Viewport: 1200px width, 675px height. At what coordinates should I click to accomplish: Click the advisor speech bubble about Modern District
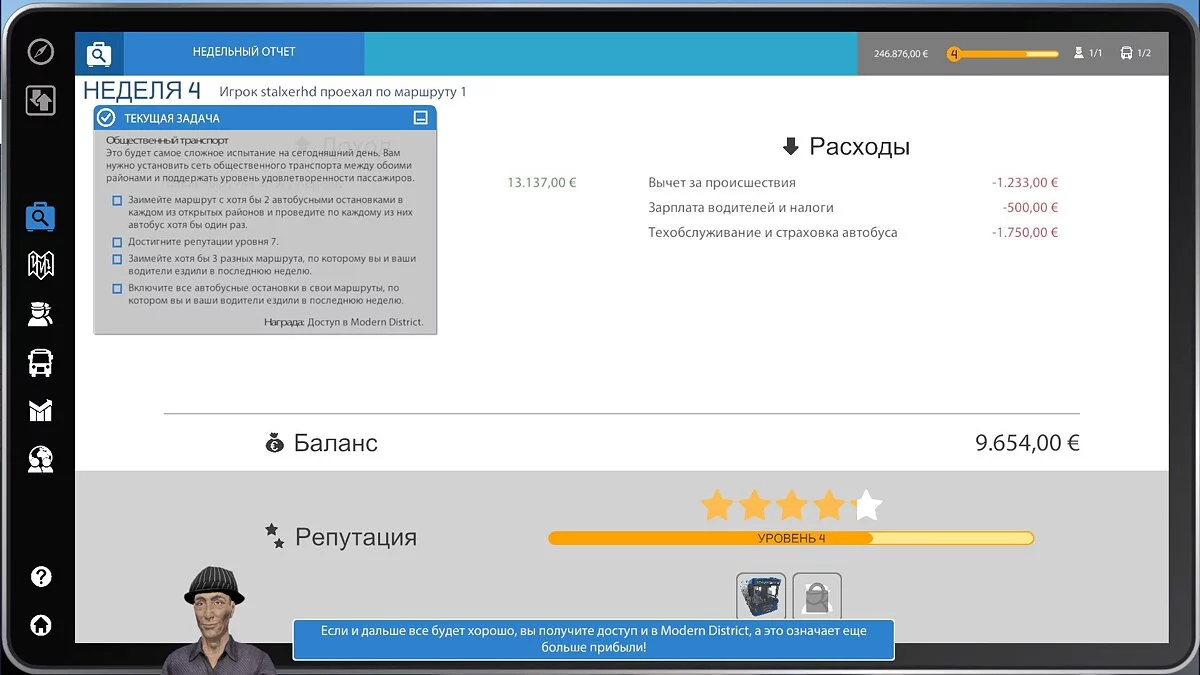pos(594,639)
